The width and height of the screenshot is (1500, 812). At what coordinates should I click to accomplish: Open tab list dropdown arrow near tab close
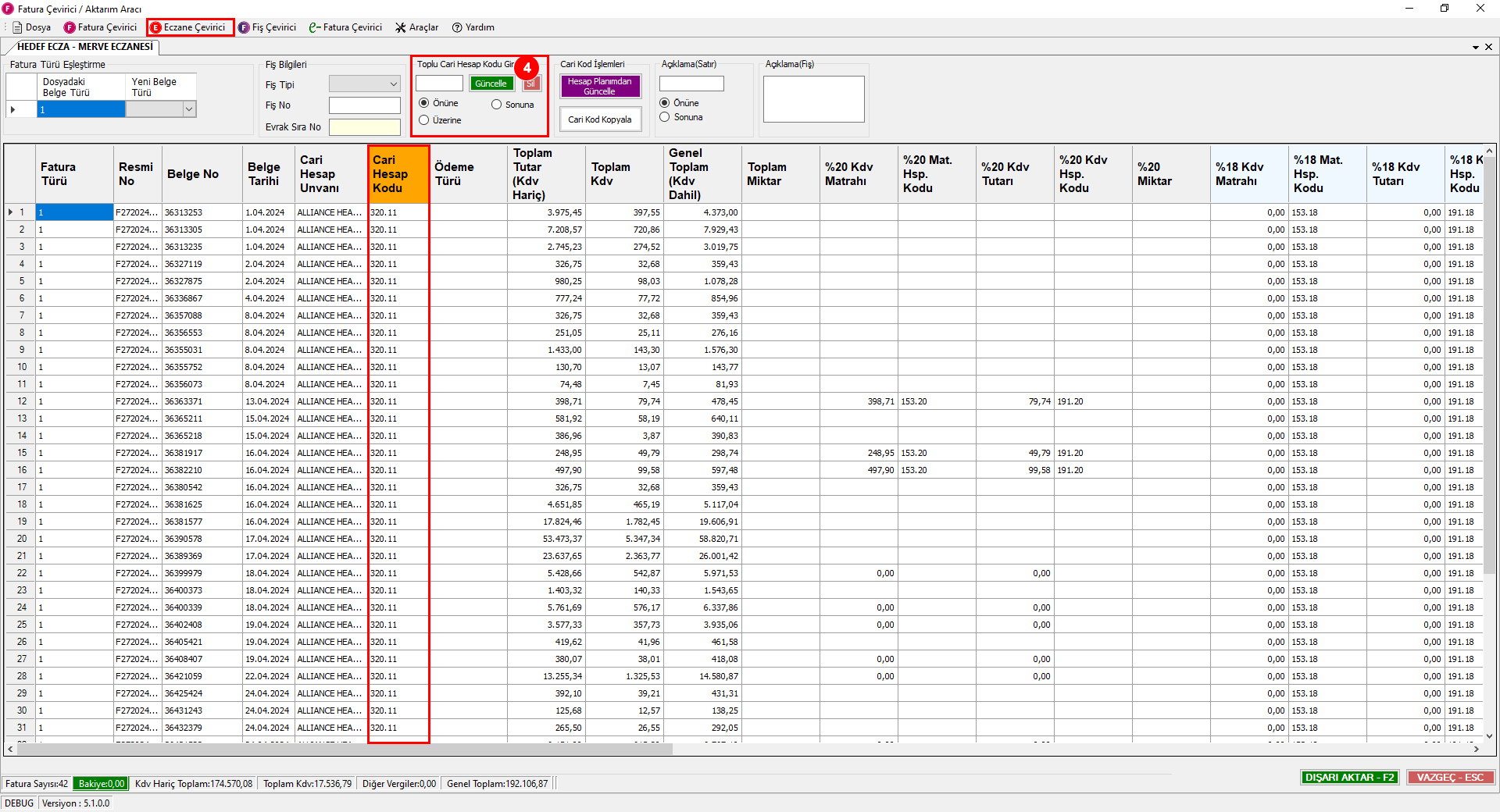point(1476,48)
